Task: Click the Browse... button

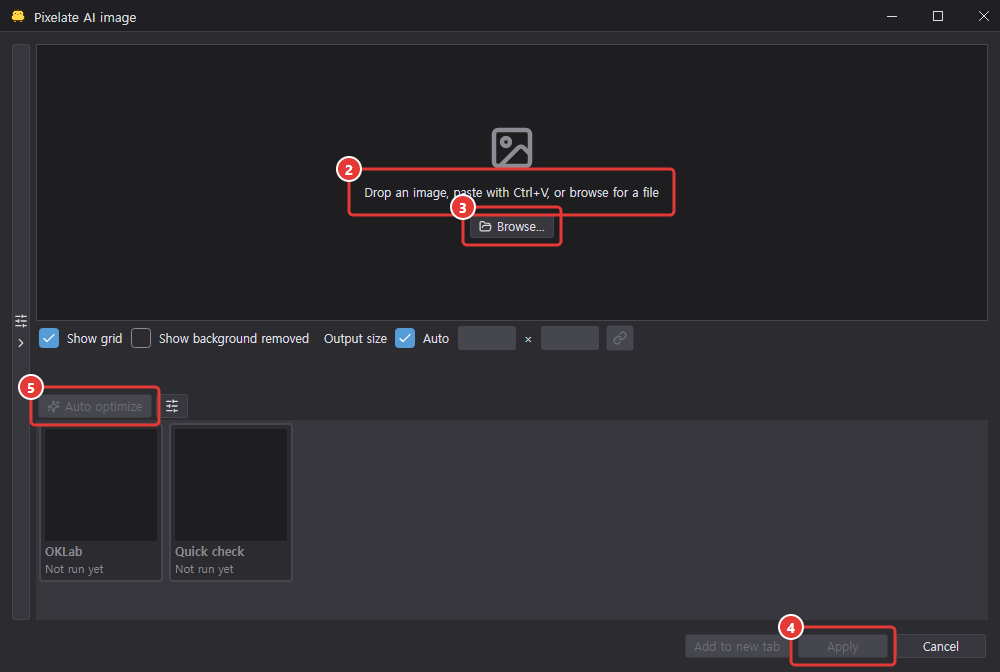Action: (511, 226)
